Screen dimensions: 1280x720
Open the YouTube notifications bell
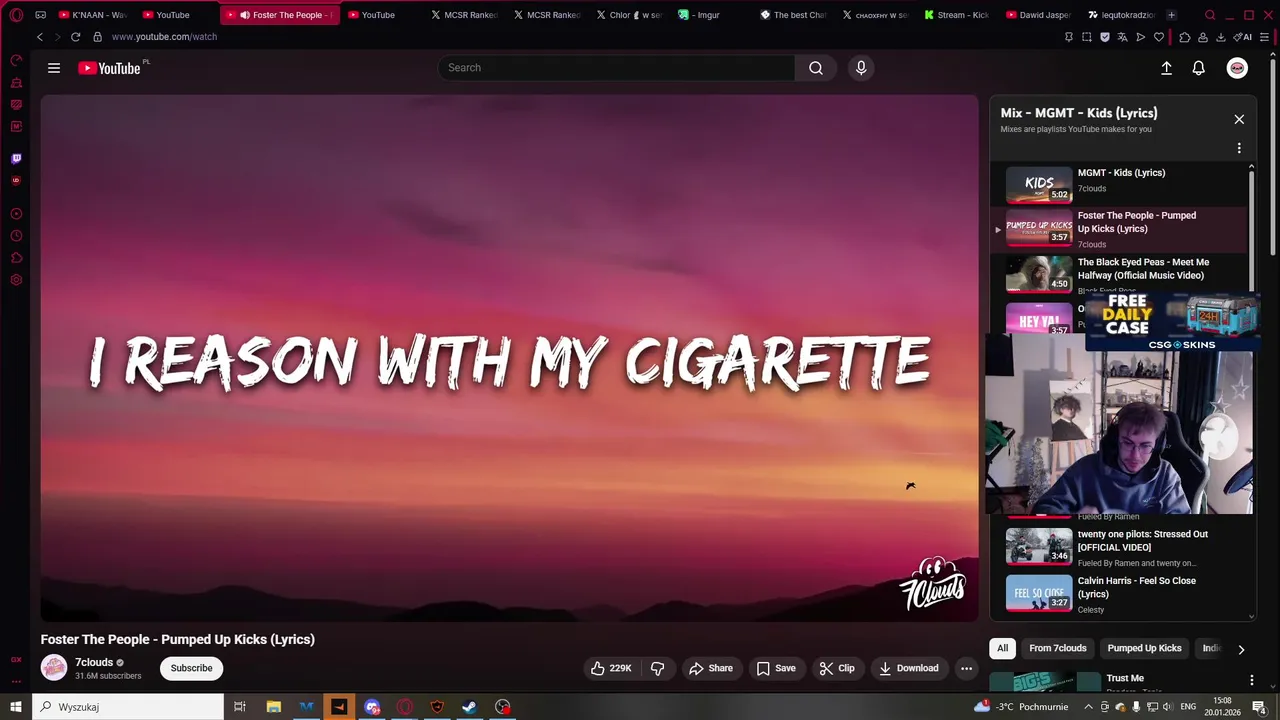coord(1198,68)
